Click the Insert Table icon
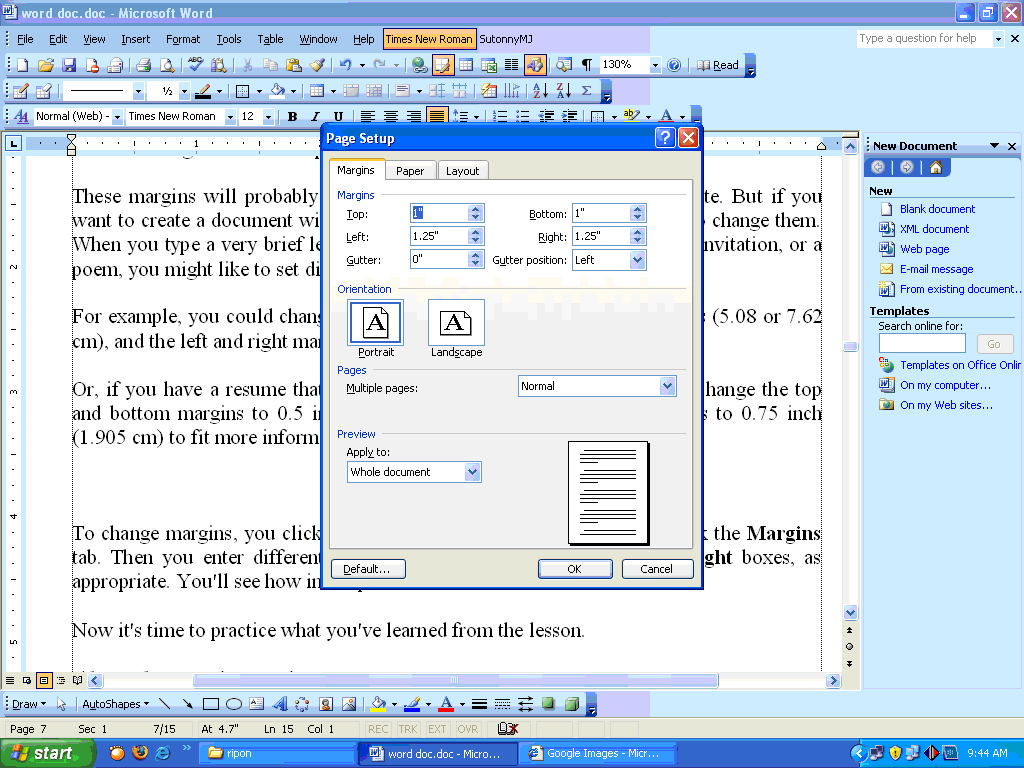The image size is (1024, 768). coord(465,63)
